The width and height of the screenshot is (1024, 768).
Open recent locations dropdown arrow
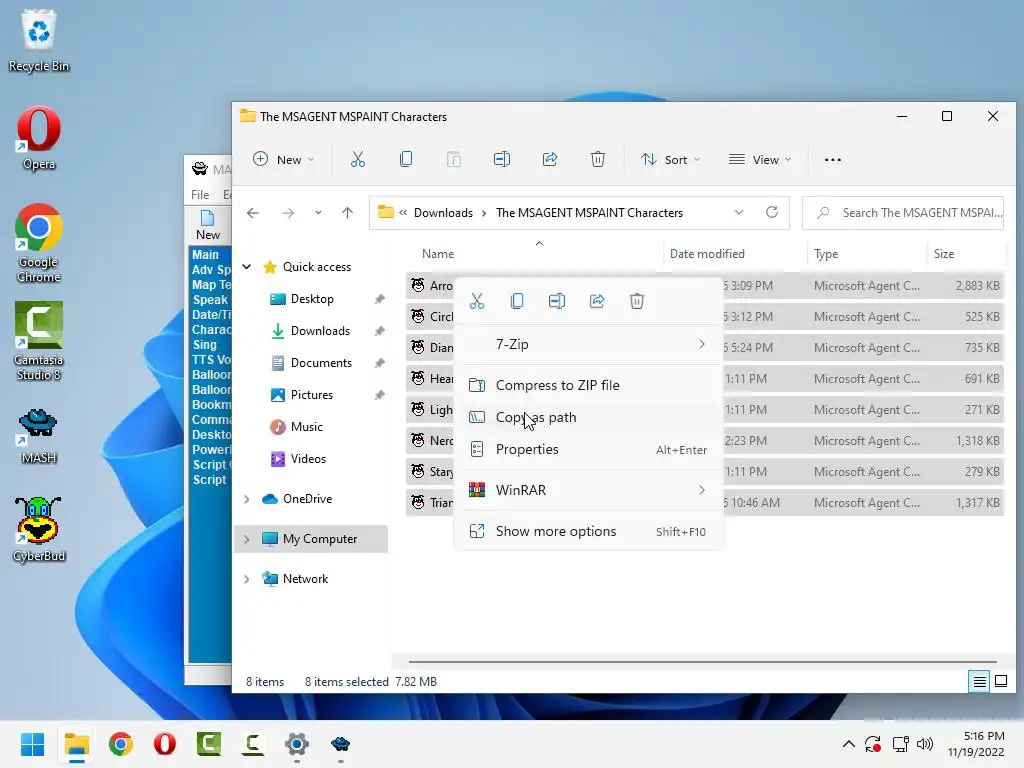pos(318,213)
